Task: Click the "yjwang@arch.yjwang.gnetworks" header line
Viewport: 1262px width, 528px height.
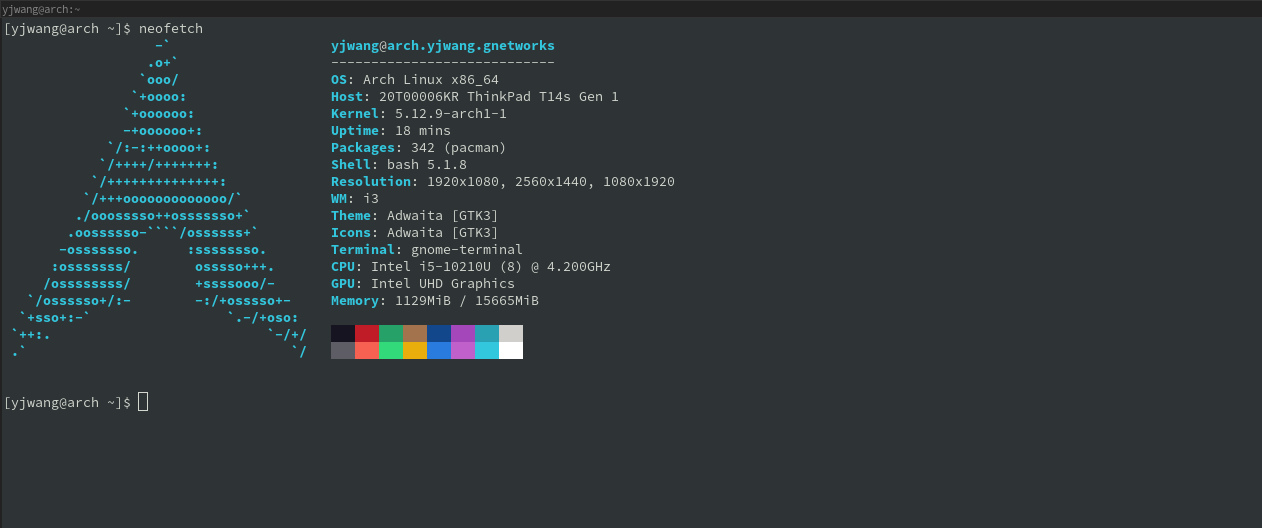Action: pyautogui.click(x=443, y=46)
